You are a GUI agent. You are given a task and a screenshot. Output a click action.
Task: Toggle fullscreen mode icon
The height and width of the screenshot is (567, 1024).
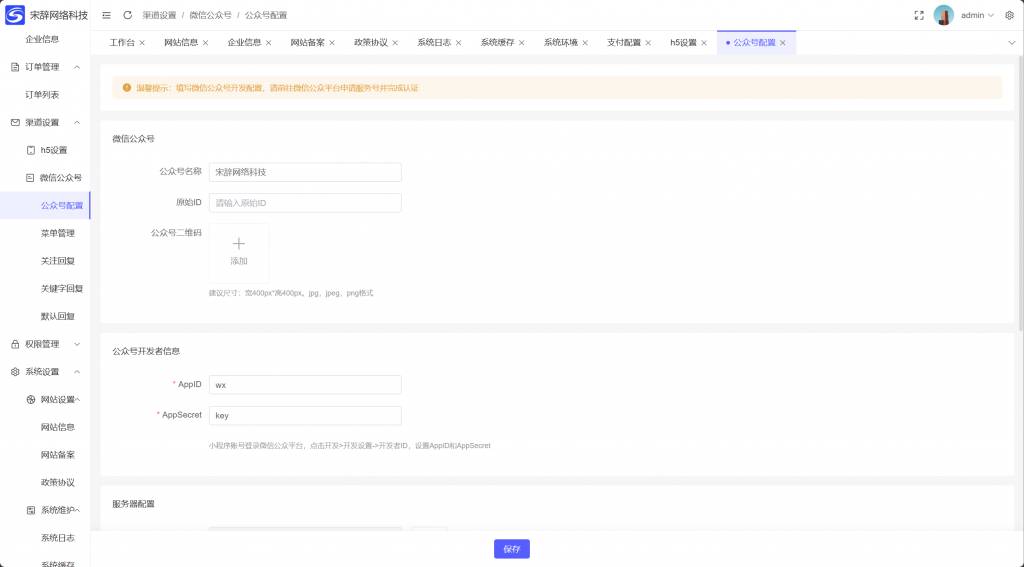tap(919, 15)
